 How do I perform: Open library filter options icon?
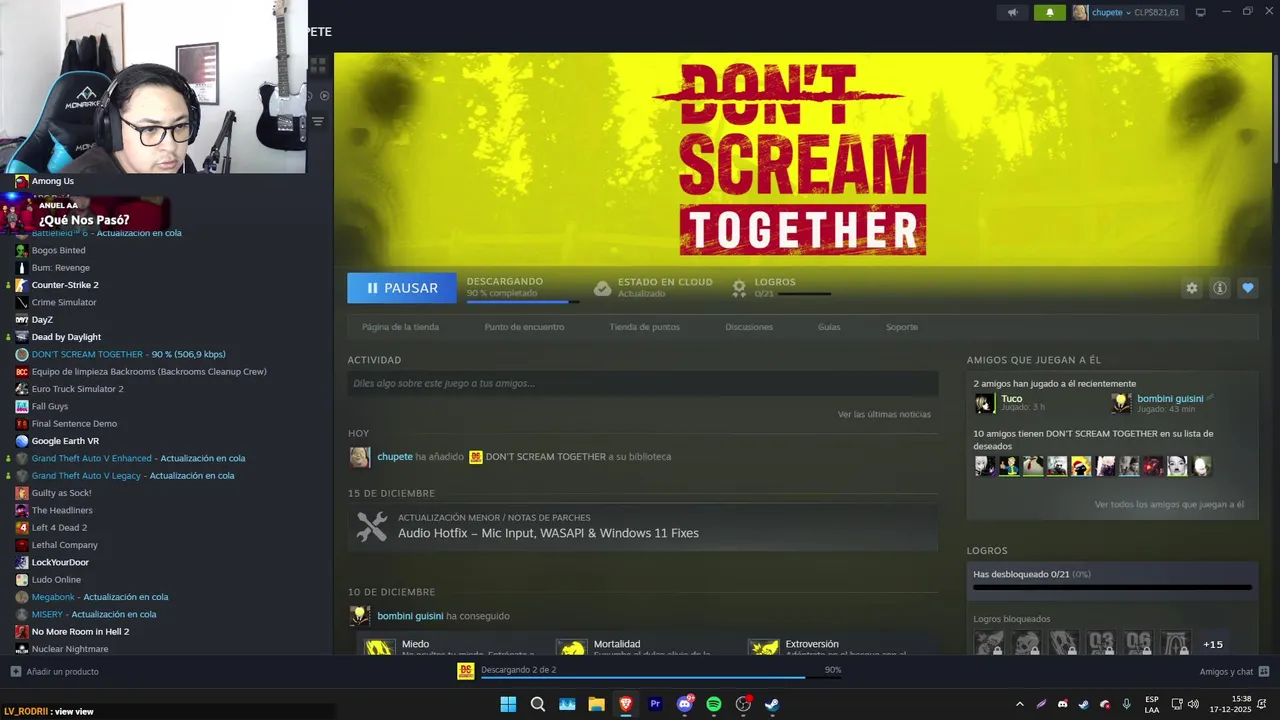318,121
